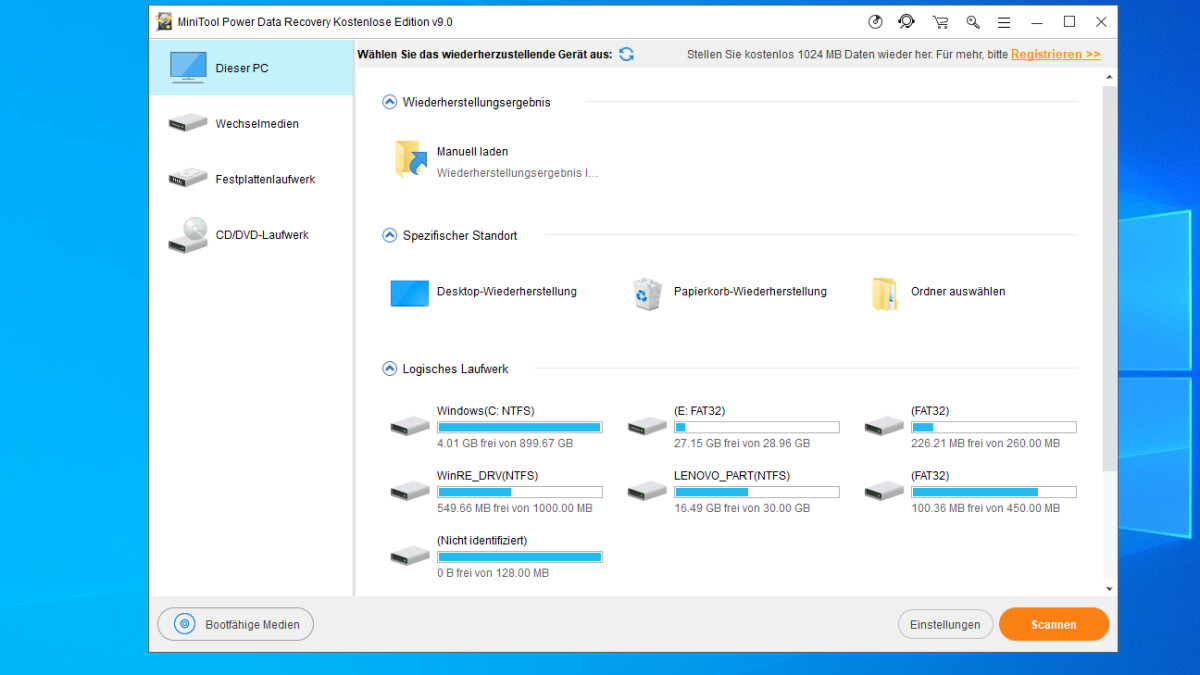Click the Bootfähige Medien button
The height and width of the screenshot is (675, 1200).
pos(235,624)
